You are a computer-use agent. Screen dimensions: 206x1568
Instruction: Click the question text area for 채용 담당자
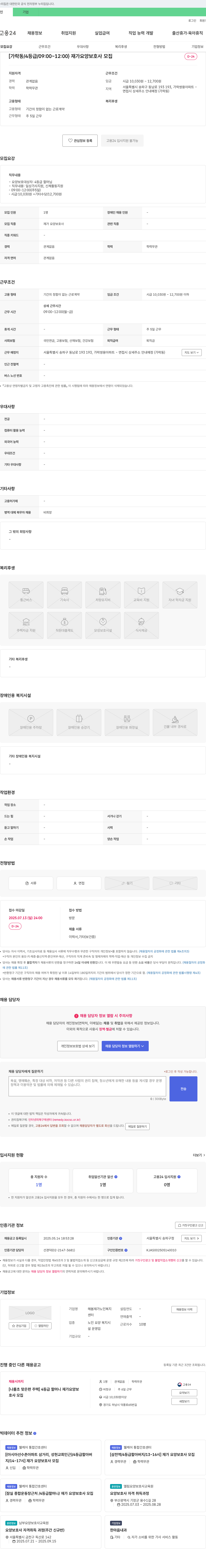(x=88, y=1087)
